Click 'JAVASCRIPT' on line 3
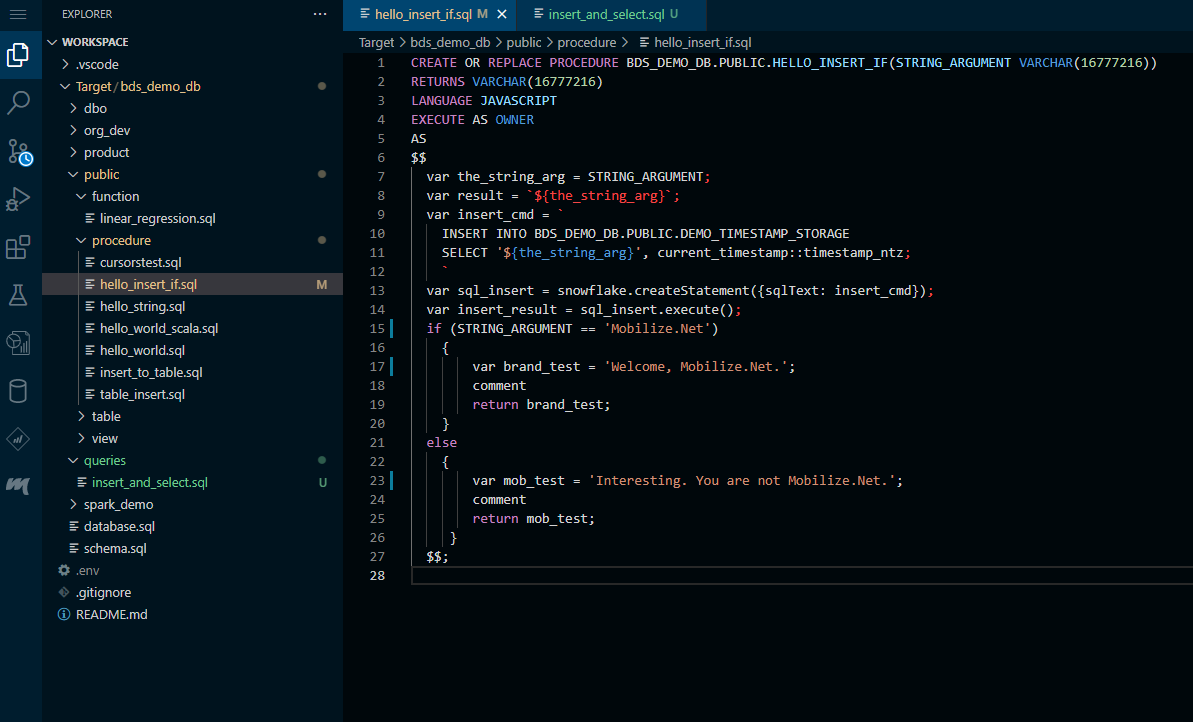Screen dimensions: 1193x722 point(518,100)
